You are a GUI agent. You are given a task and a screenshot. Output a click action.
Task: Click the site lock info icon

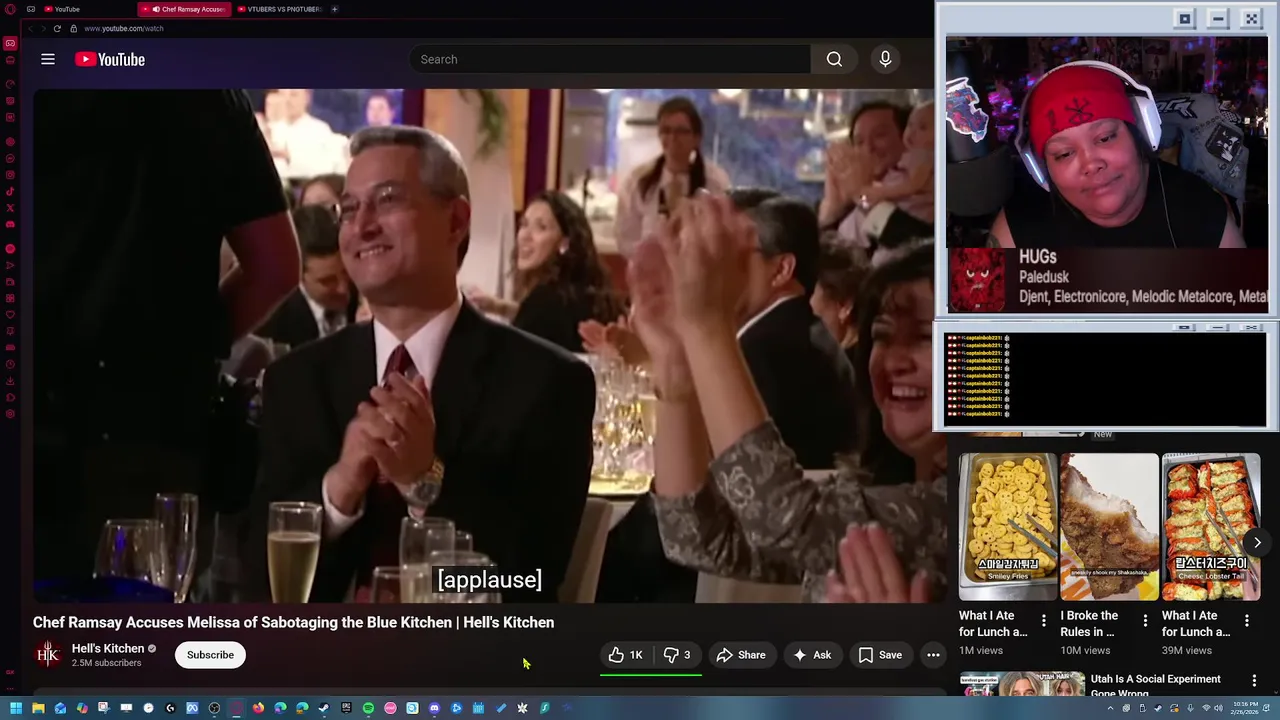click(73, 28)
